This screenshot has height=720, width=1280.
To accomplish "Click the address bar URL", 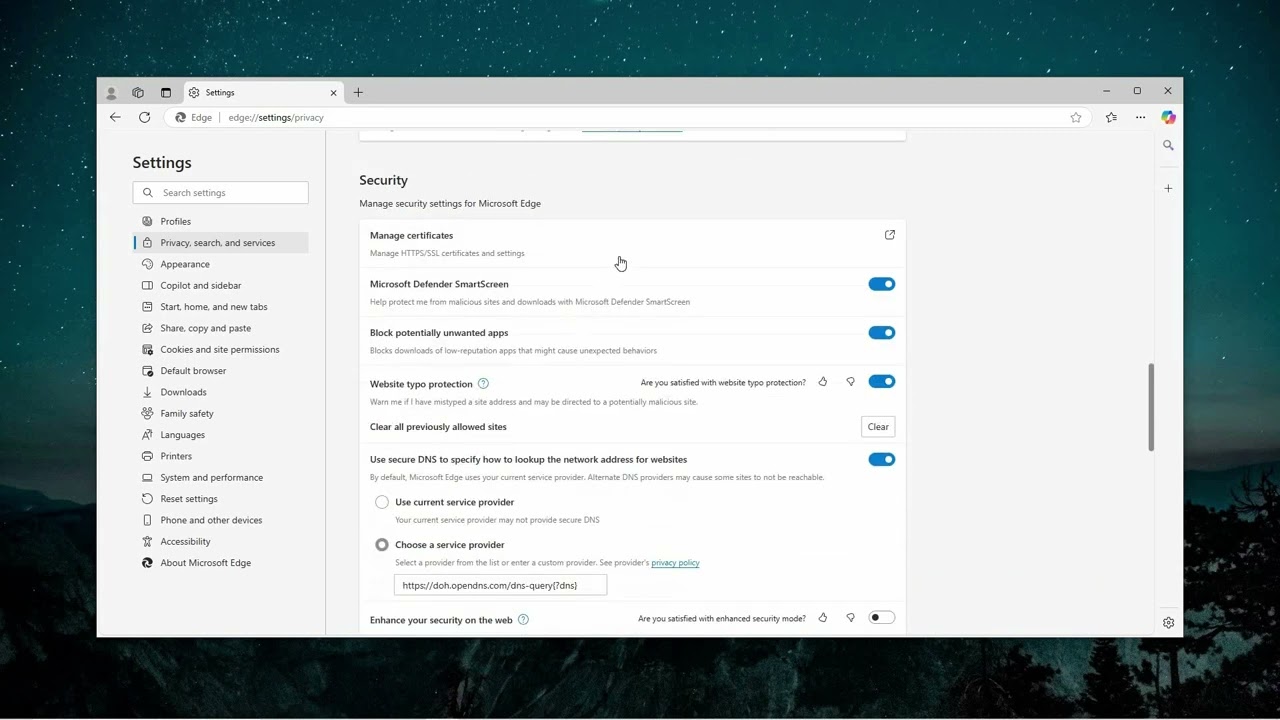I will 276,117.
